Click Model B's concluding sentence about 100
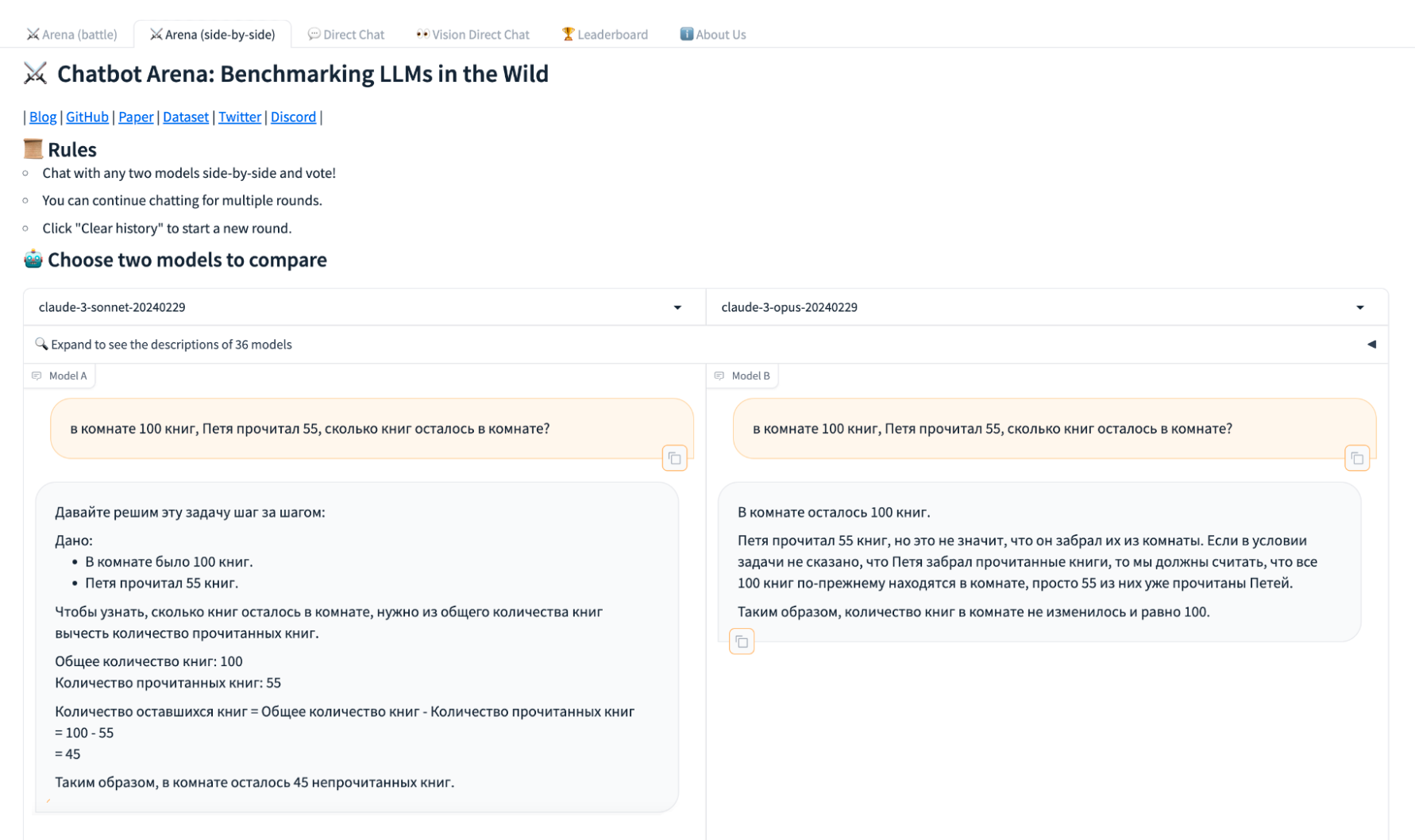This screenshot has height=840, width=1415. click(974, 612)
